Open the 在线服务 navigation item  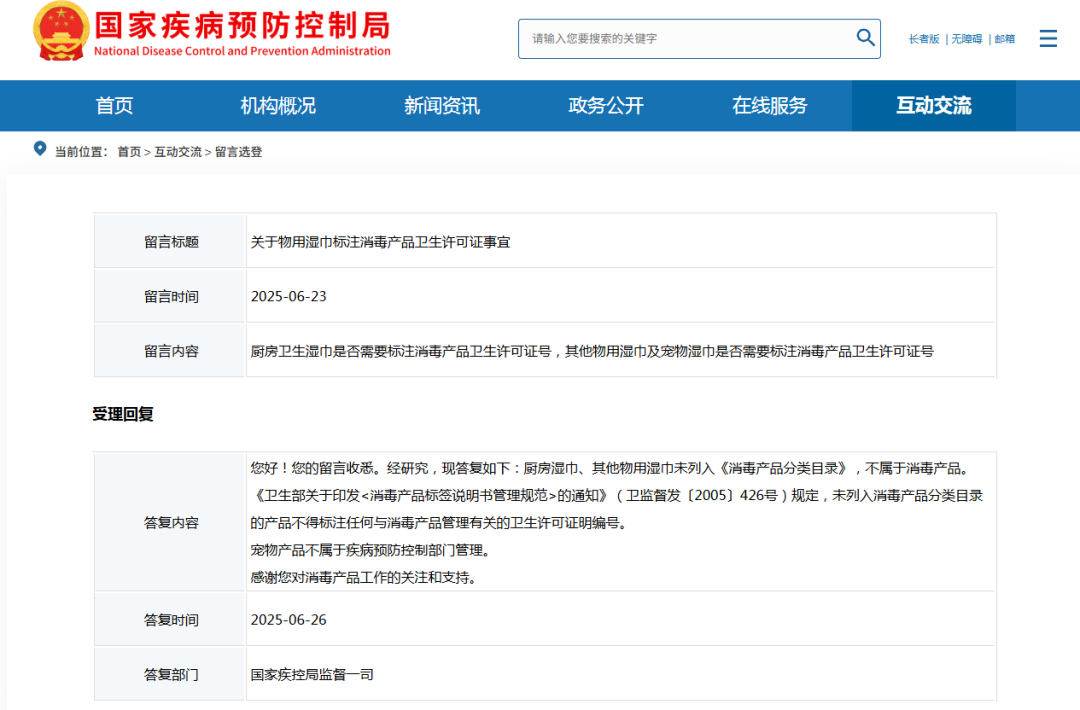[770, 106]
